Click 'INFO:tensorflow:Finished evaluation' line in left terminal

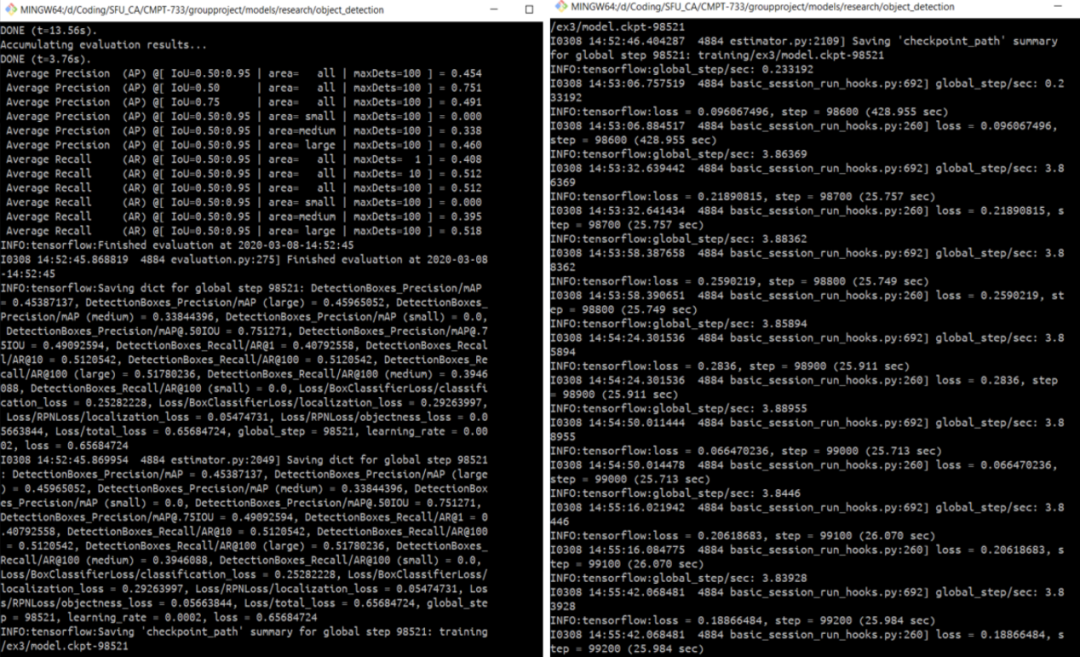pos(177,245)
